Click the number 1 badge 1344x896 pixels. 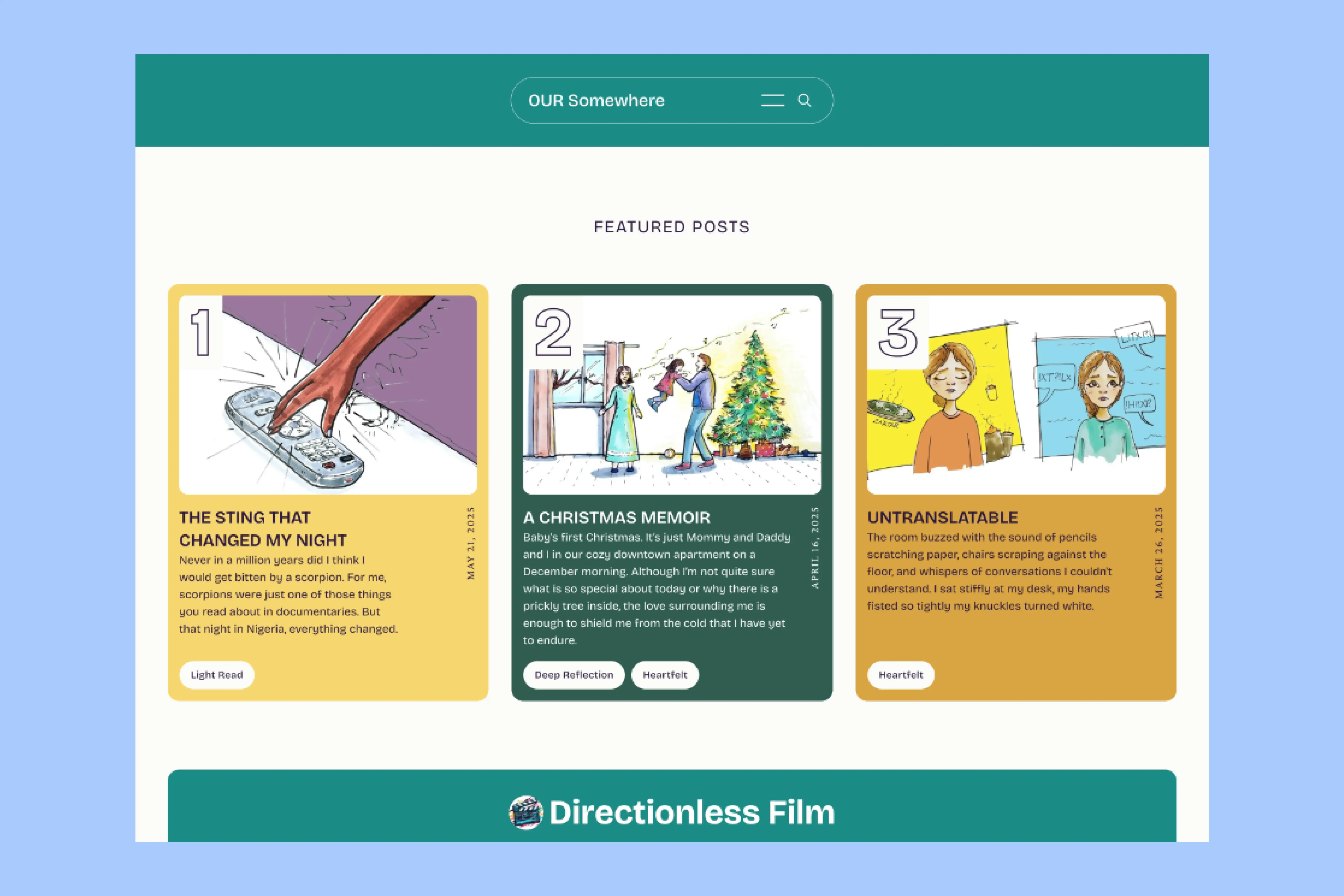click(x=201, y=333)
